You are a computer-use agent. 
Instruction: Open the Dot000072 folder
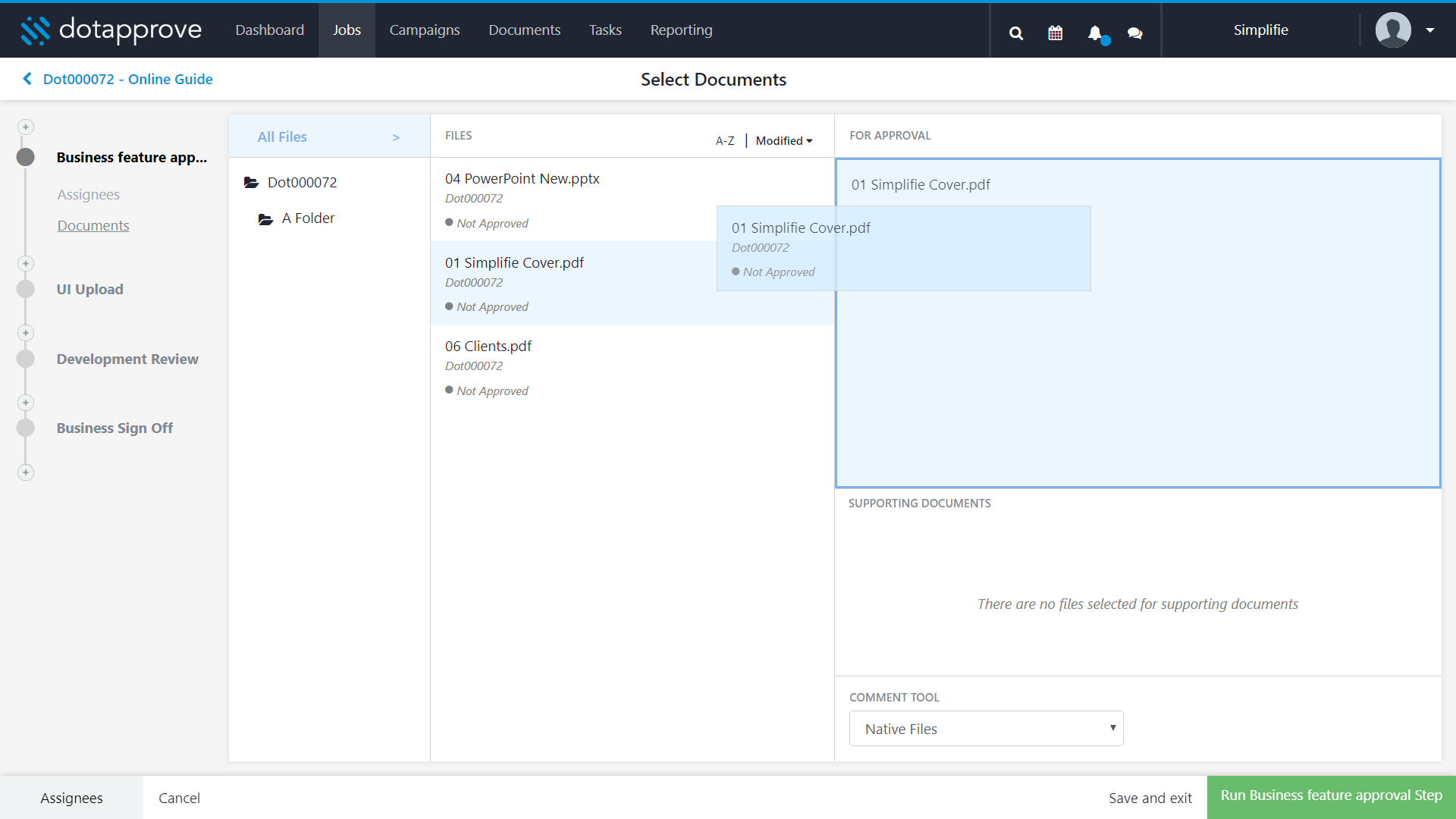coord(302,183)
